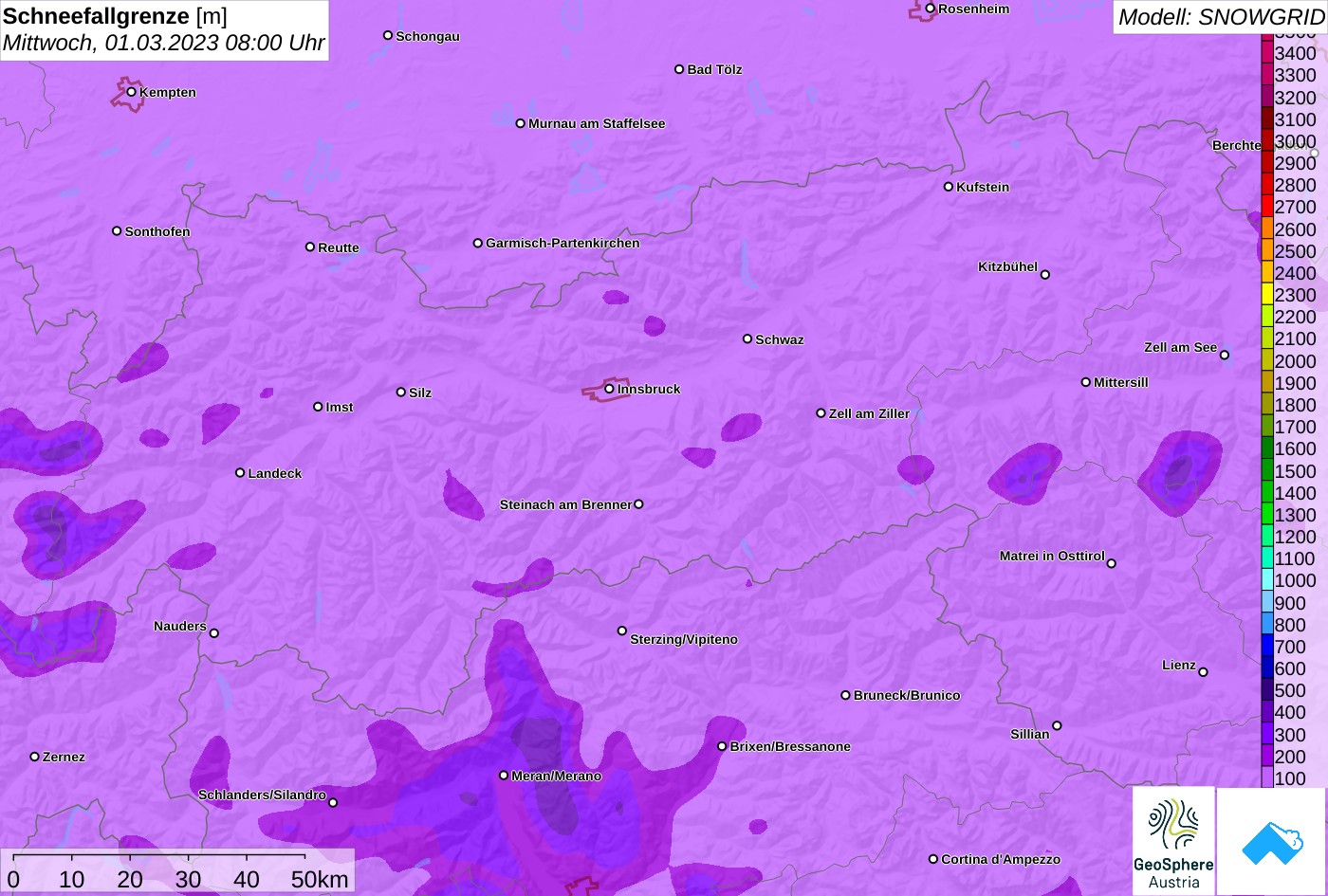
Task: Click the Murnau am Staffelsee label
Action: 597,123
